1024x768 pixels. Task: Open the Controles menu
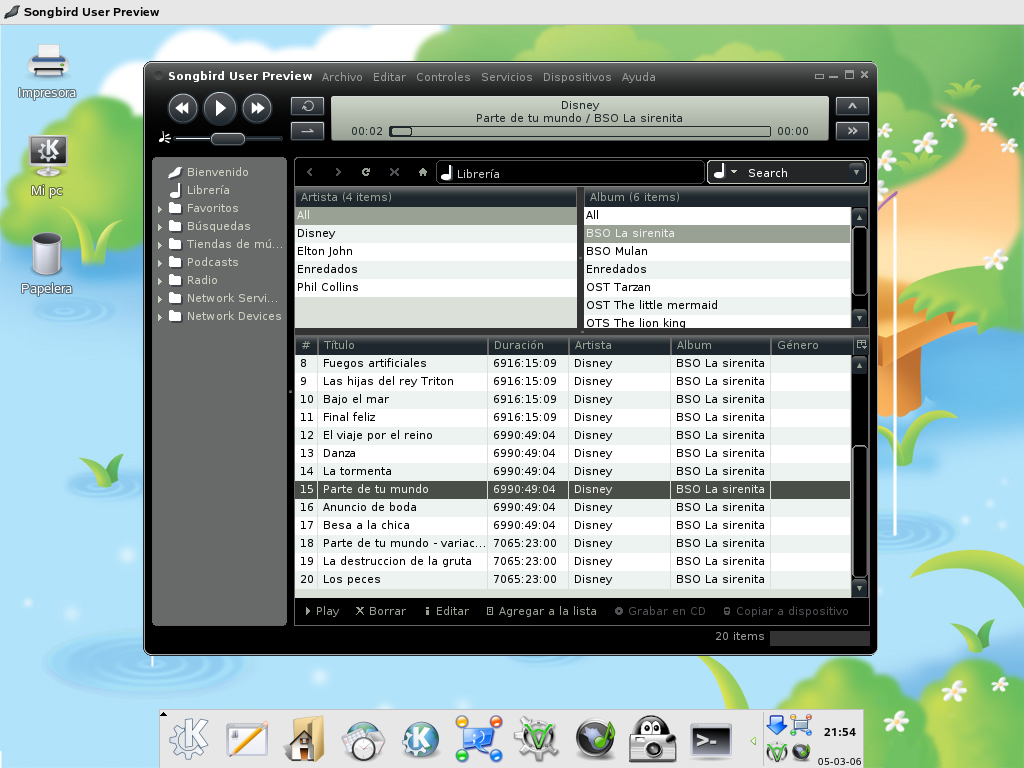(x=443, y=77)
